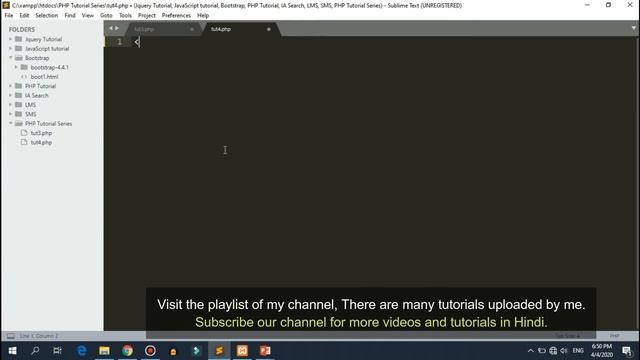Open PowerPoint from the taskbar
This screenshot has width=640, height=360.
tap(265, 351)
